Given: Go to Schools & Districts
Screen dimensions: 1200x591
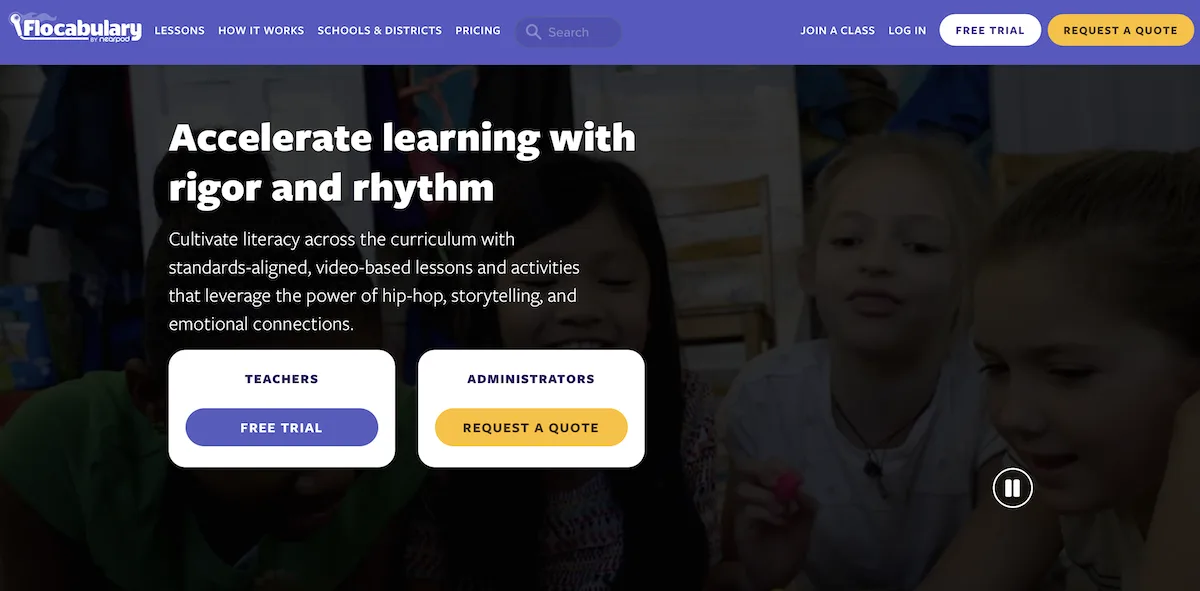Looking at the screenshot, I should (x=379, y=31).
